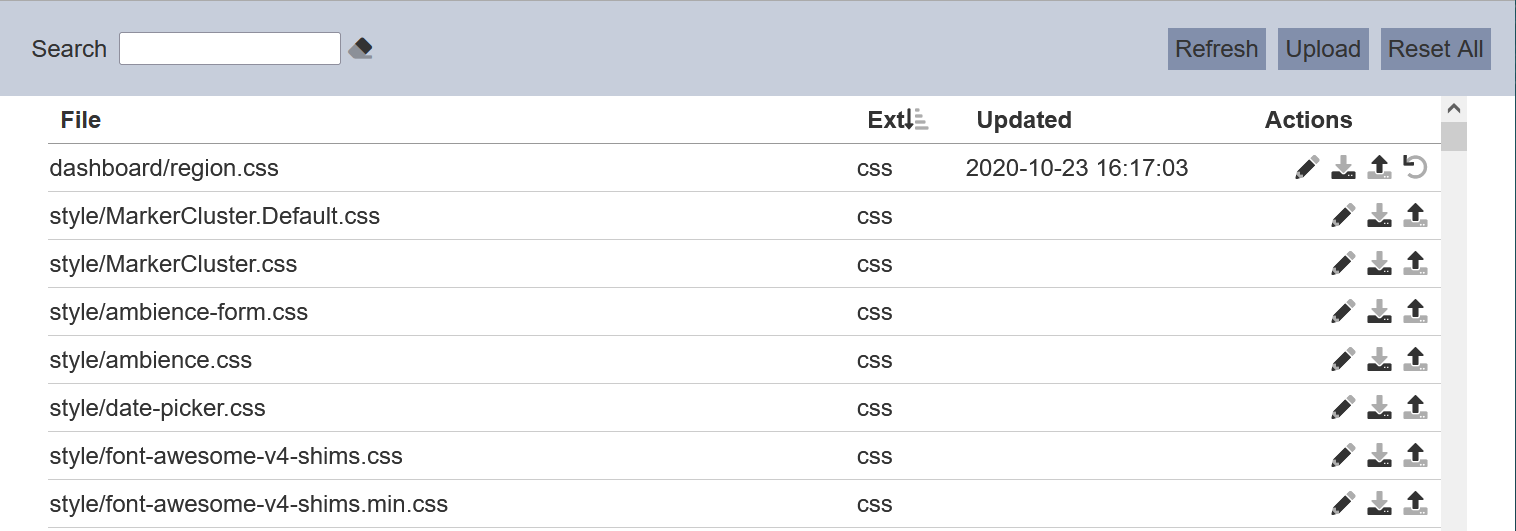Upload replacement for dashboard/region.css
The width and height of the screenshot is (1516, 531).
click(x=1379, y=167)
